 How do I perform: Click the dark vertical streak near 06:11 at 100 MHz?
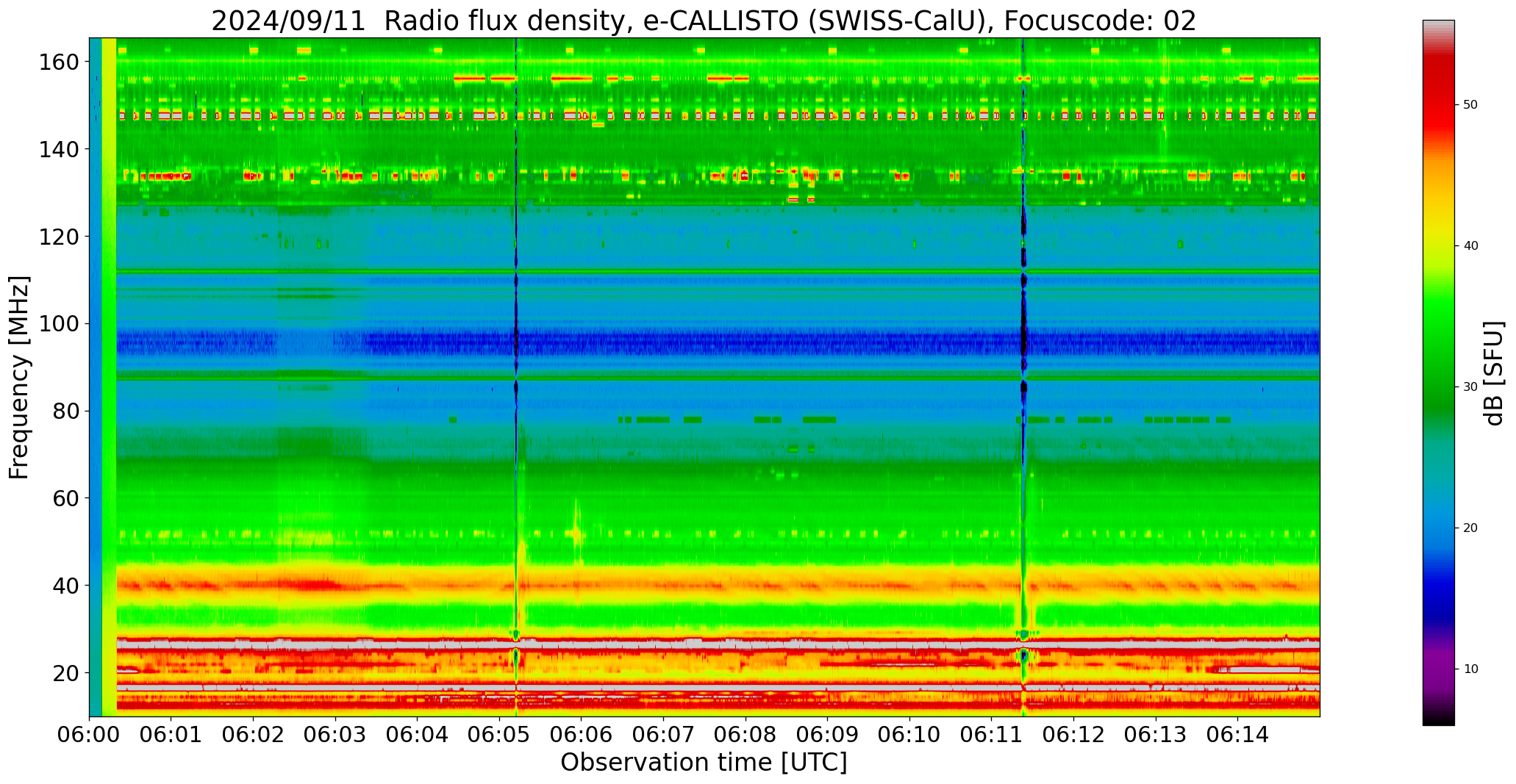coord(1023,324)
